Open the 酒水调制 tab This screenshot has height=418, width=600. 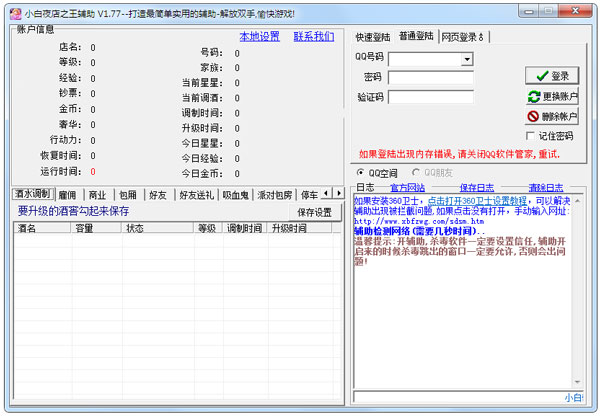point(33,194)
